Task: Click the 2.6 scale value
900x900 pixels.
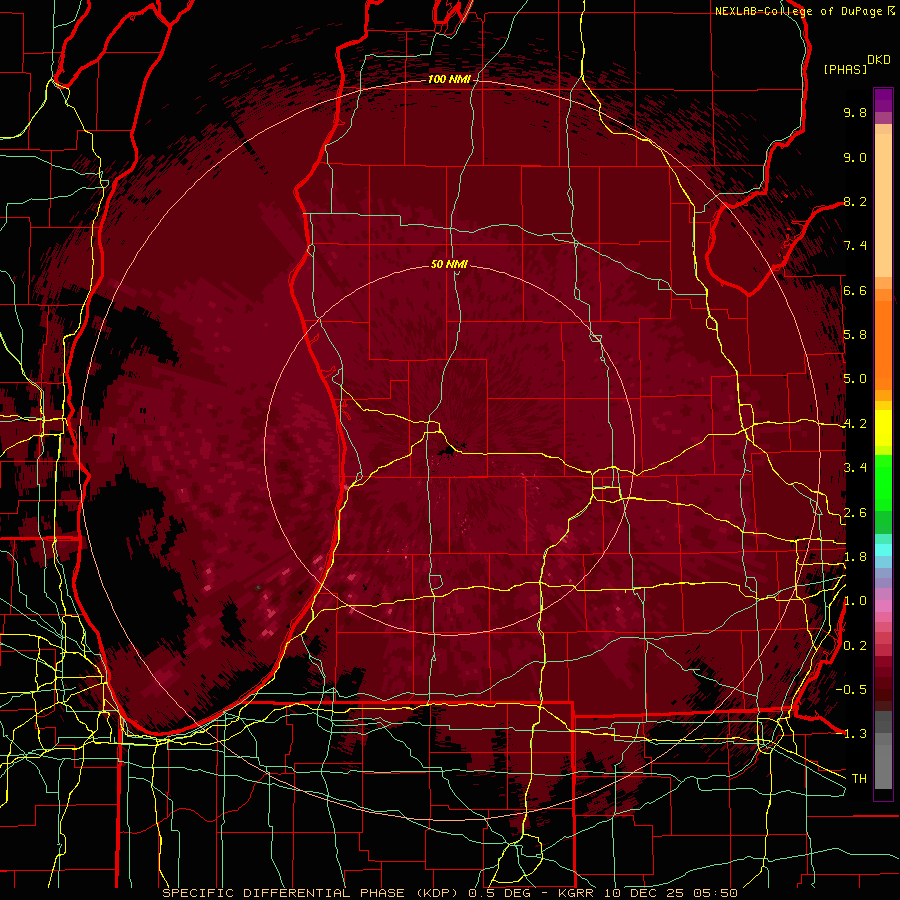Action: point(855,513)
